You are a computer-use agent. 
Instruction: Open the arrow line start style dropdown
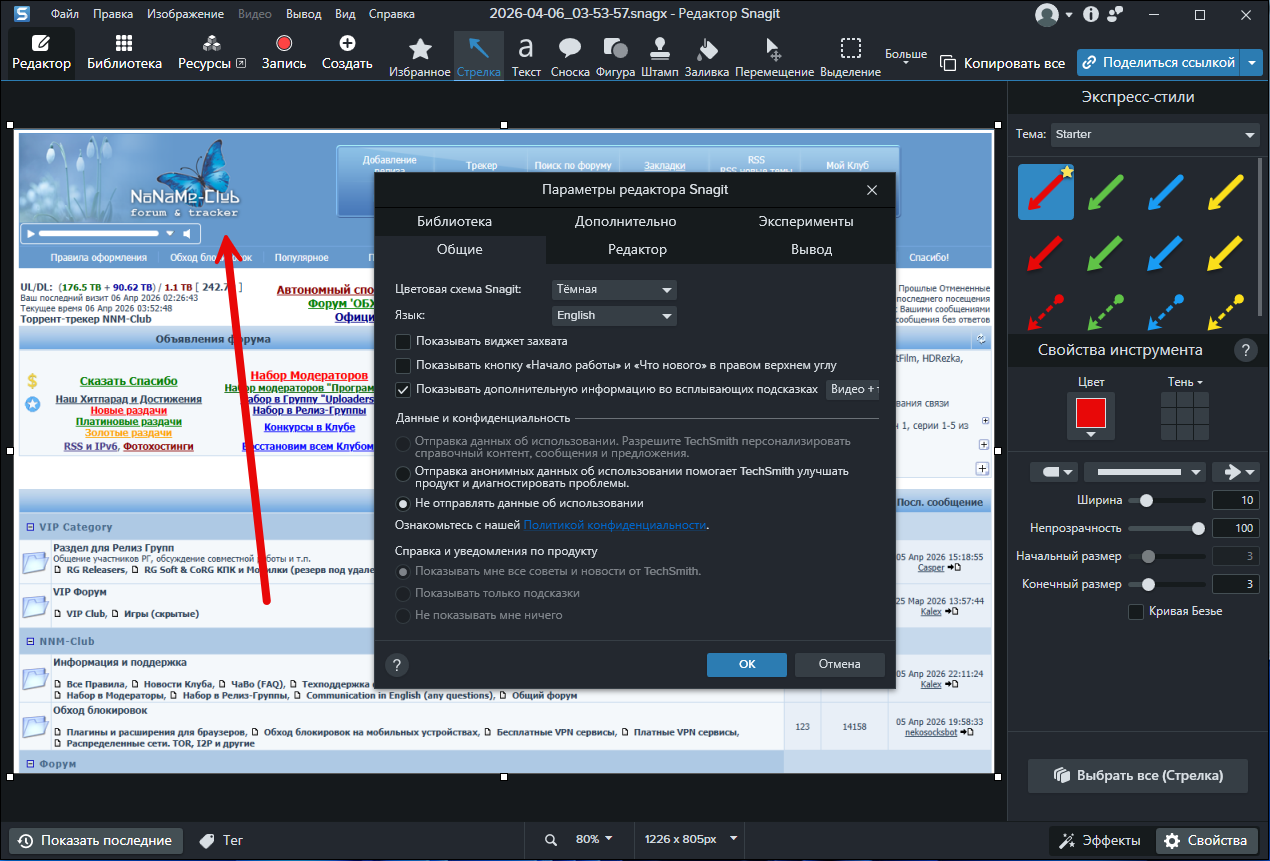(x=1054, y=472)
